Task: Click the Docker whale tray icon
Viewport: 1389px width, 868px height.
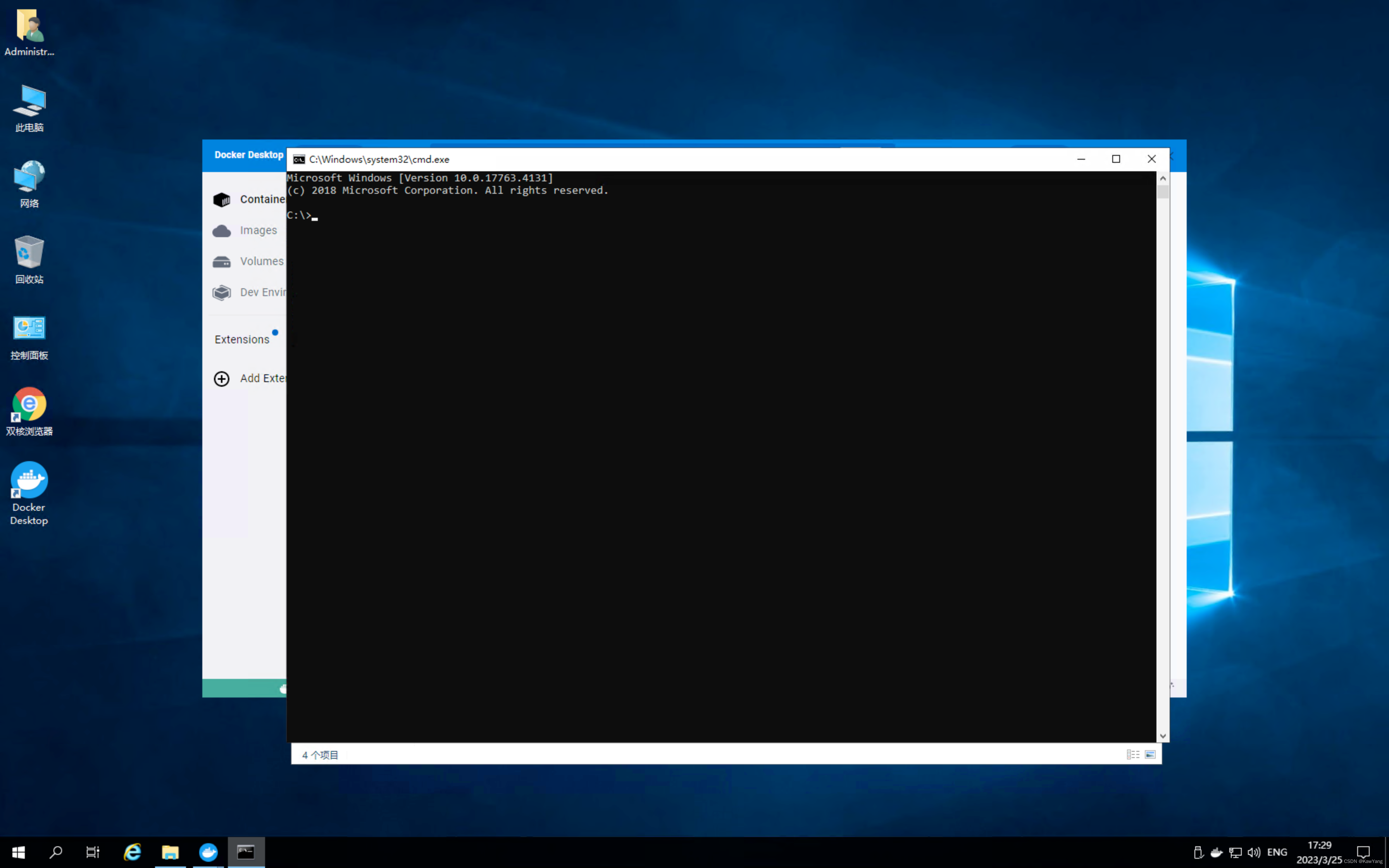Action: tap(1216, 852)
